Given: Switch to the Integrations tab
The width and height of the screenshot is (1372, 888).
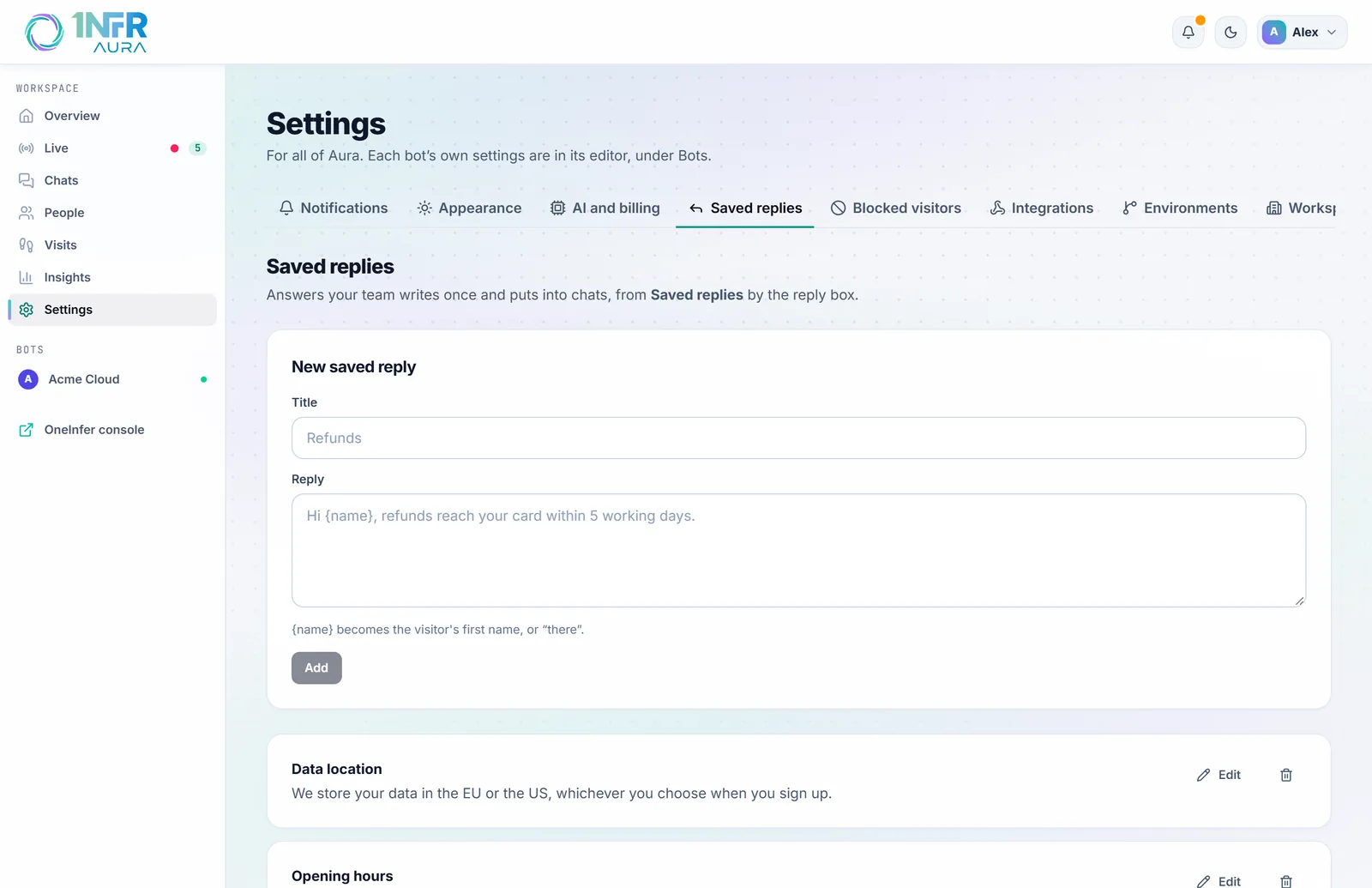Looking at the screenshot, I should coord(1042,208).
